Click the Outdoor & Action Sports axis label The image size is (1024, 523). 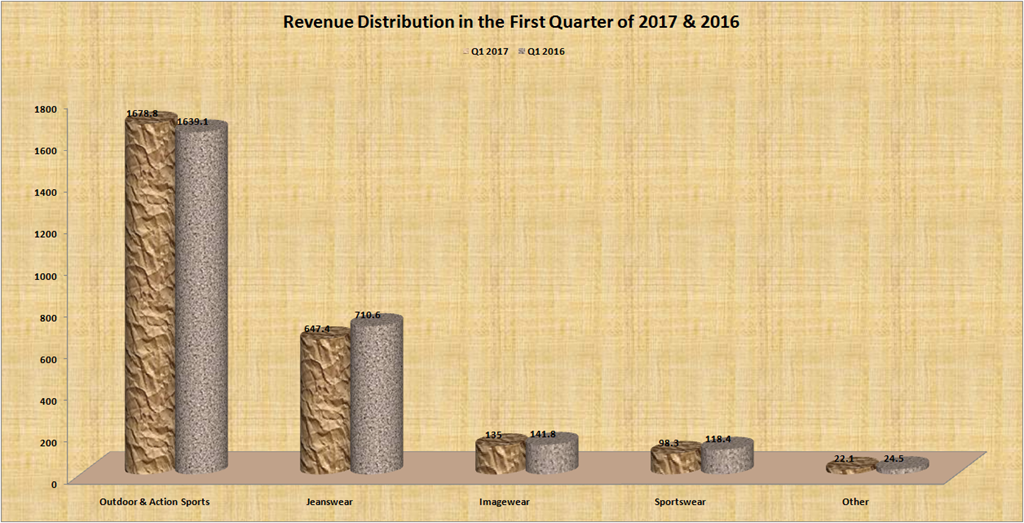coord(154,502)
